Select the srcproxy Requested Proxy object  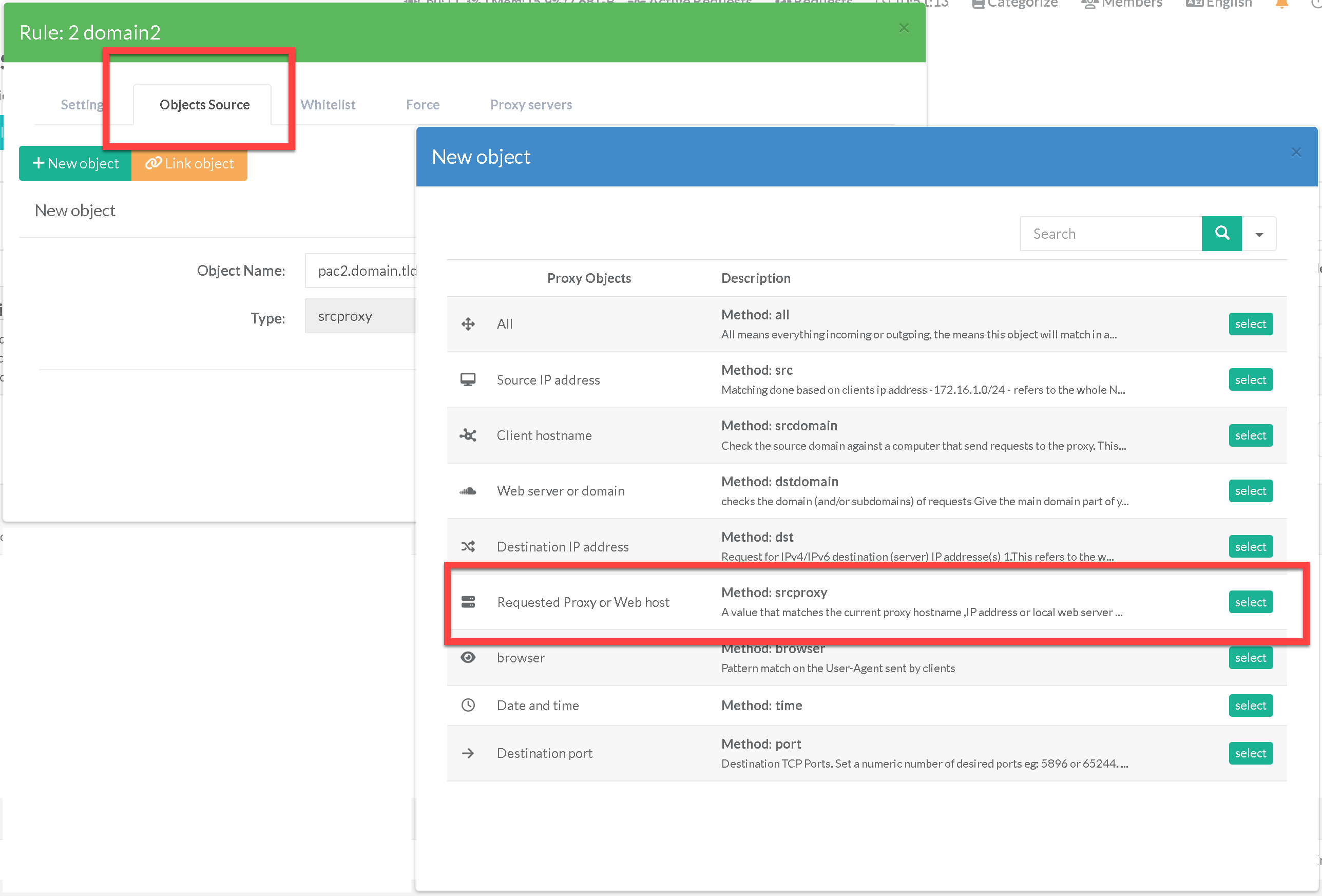(x=1250, y=602)
